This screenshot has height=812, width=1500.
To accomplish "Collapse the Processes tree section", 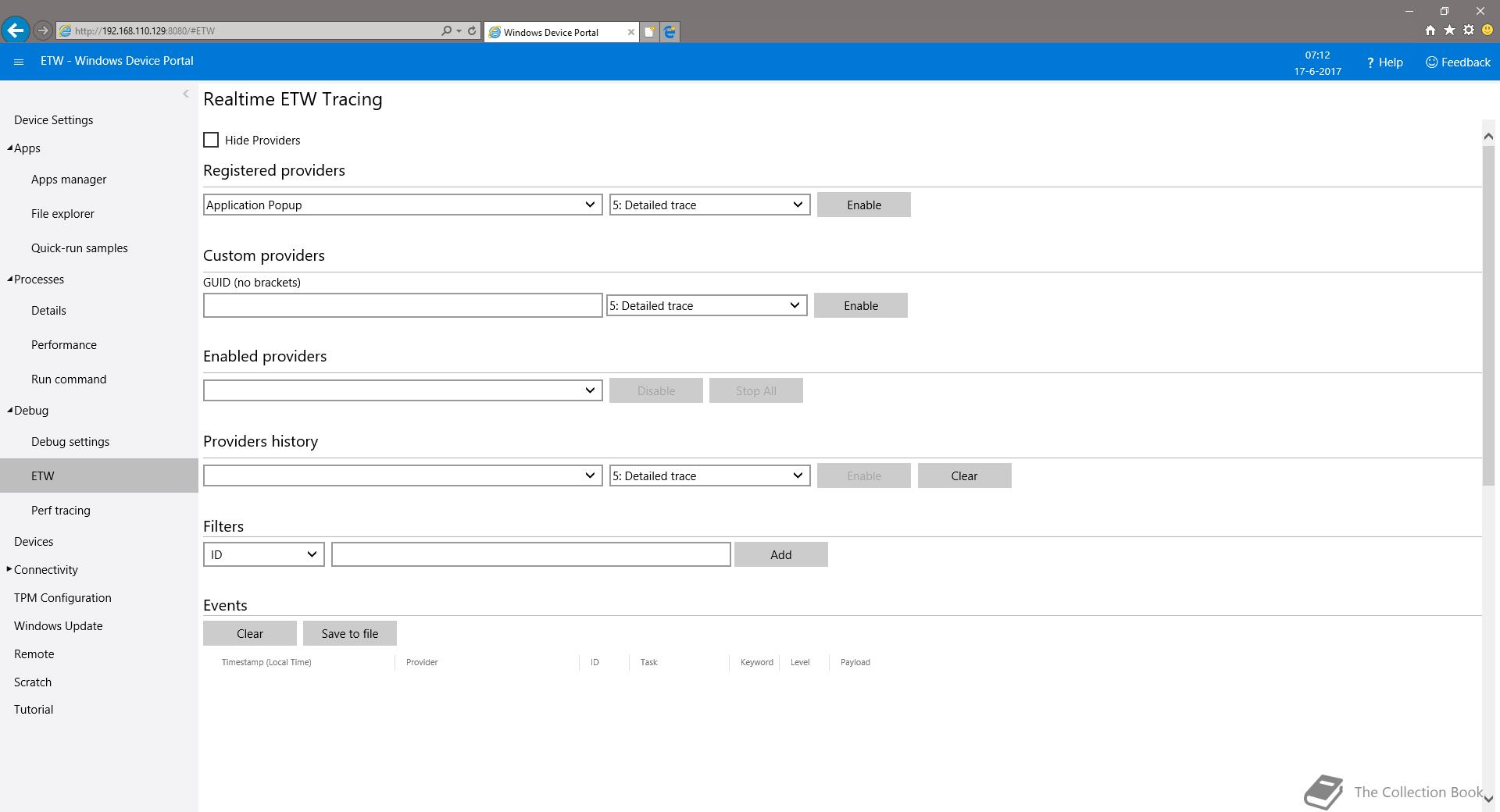I will [10, 279].
